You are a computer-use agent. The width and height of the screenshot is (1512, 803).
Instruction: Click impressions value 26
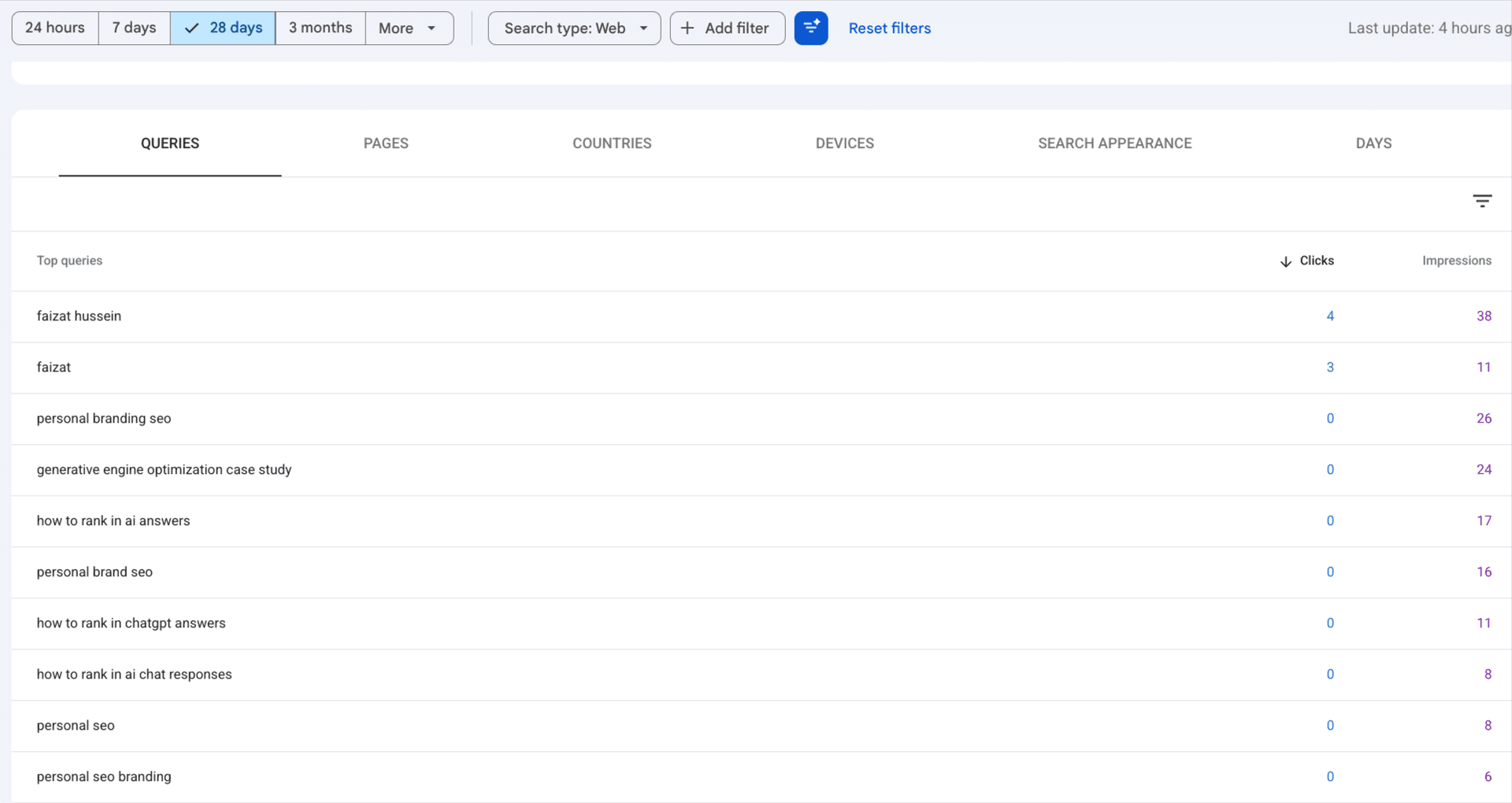(x=1484, y=419)
